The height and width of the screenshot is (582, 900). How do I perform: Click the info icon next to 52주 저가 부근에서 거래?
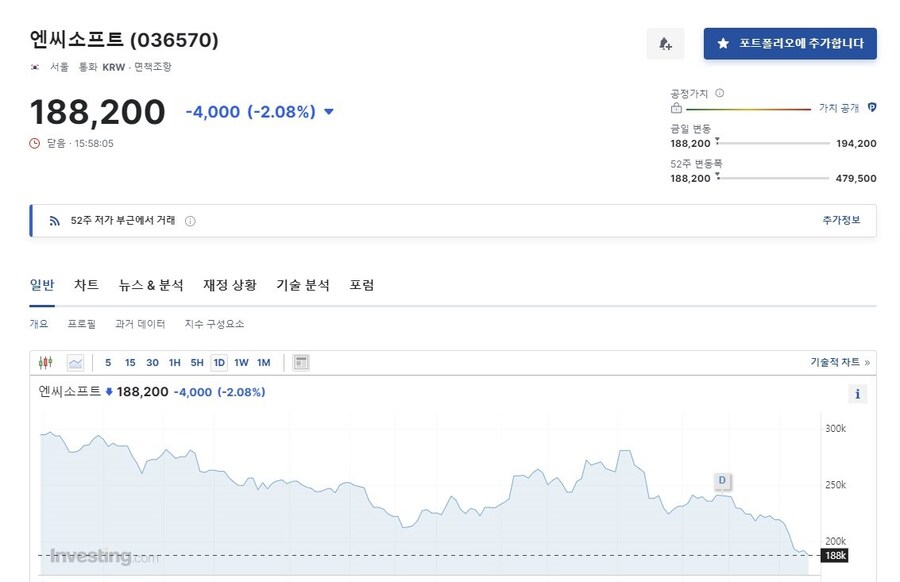click(190, 220)
